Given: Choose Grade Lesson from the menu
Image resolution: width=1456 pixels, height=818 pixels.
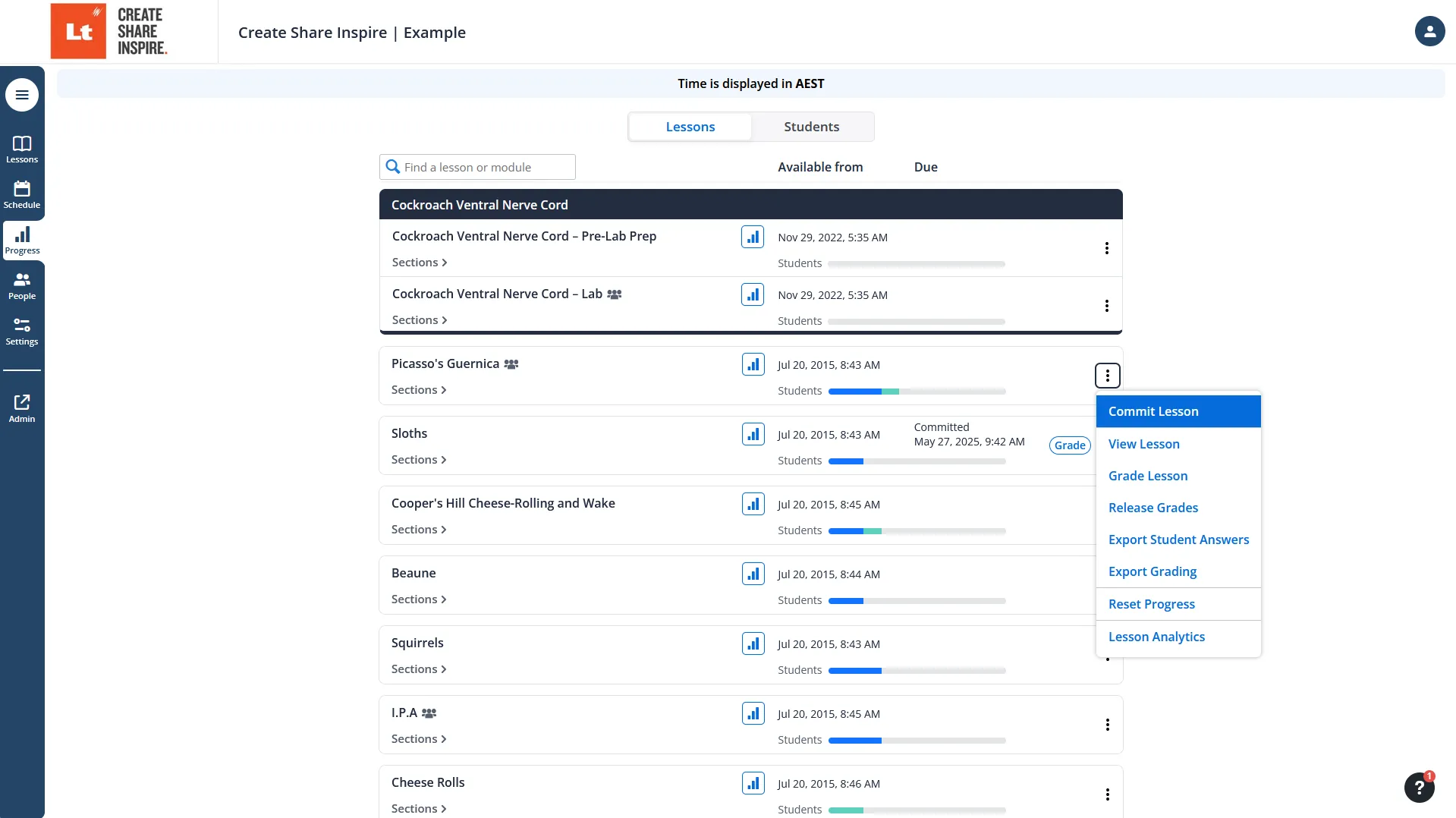Looking at the screenshot, I should coord(1178,476).
